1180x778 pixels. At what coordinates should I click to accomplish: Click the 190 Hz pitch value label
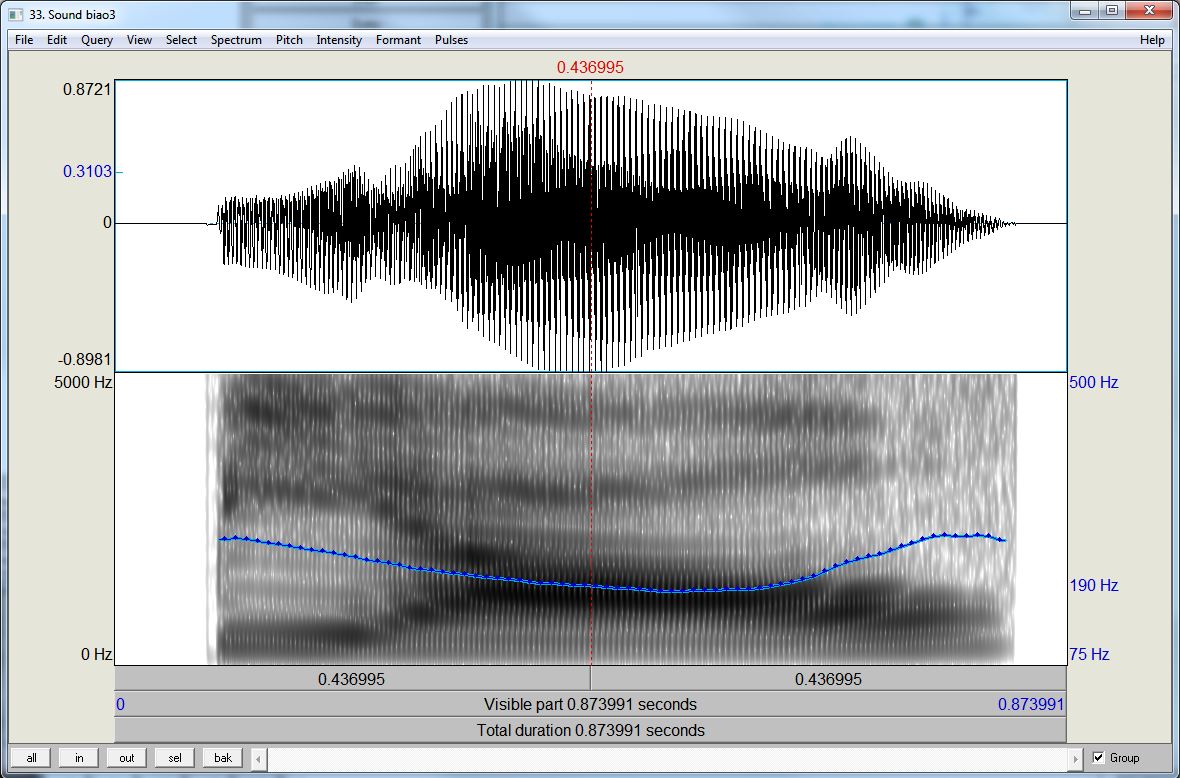(x=1093, y=585)
